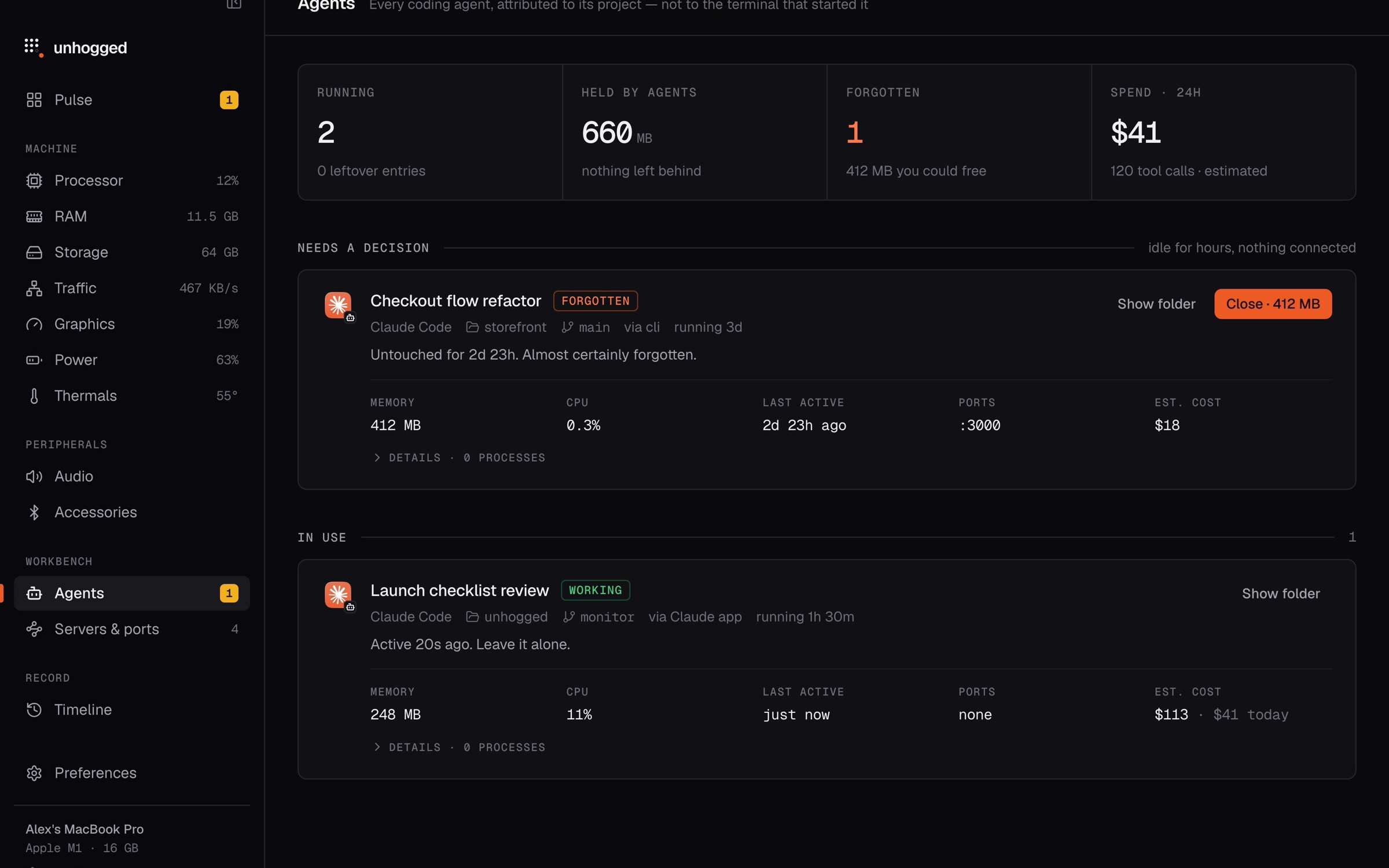Select the Processor chip icon

pyautogui.click(x=34, y=181)
